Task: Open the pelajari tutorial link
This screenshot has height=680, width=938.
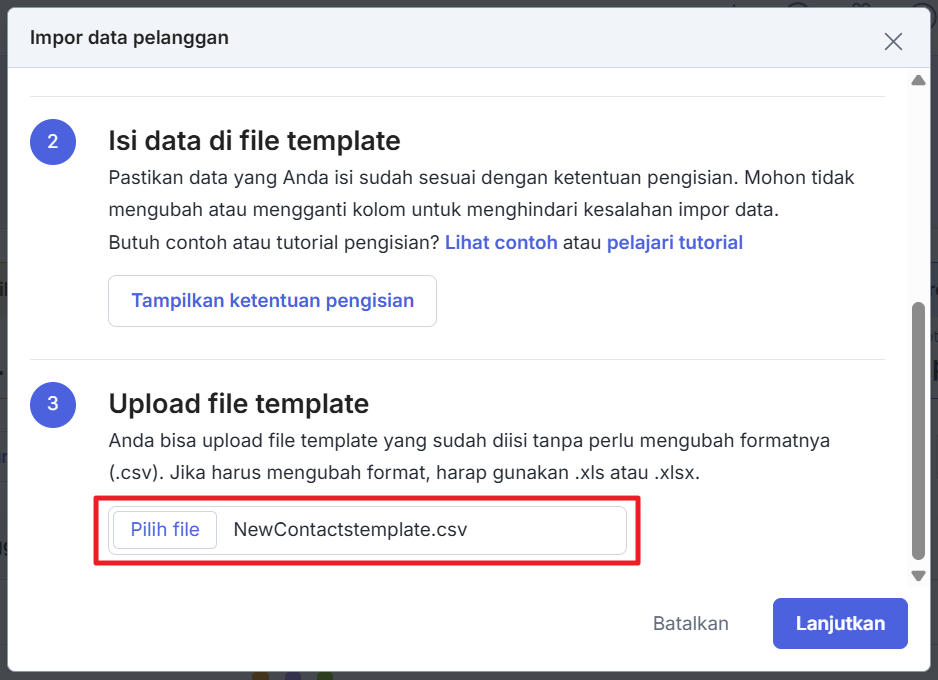Action: coord(674,242)
